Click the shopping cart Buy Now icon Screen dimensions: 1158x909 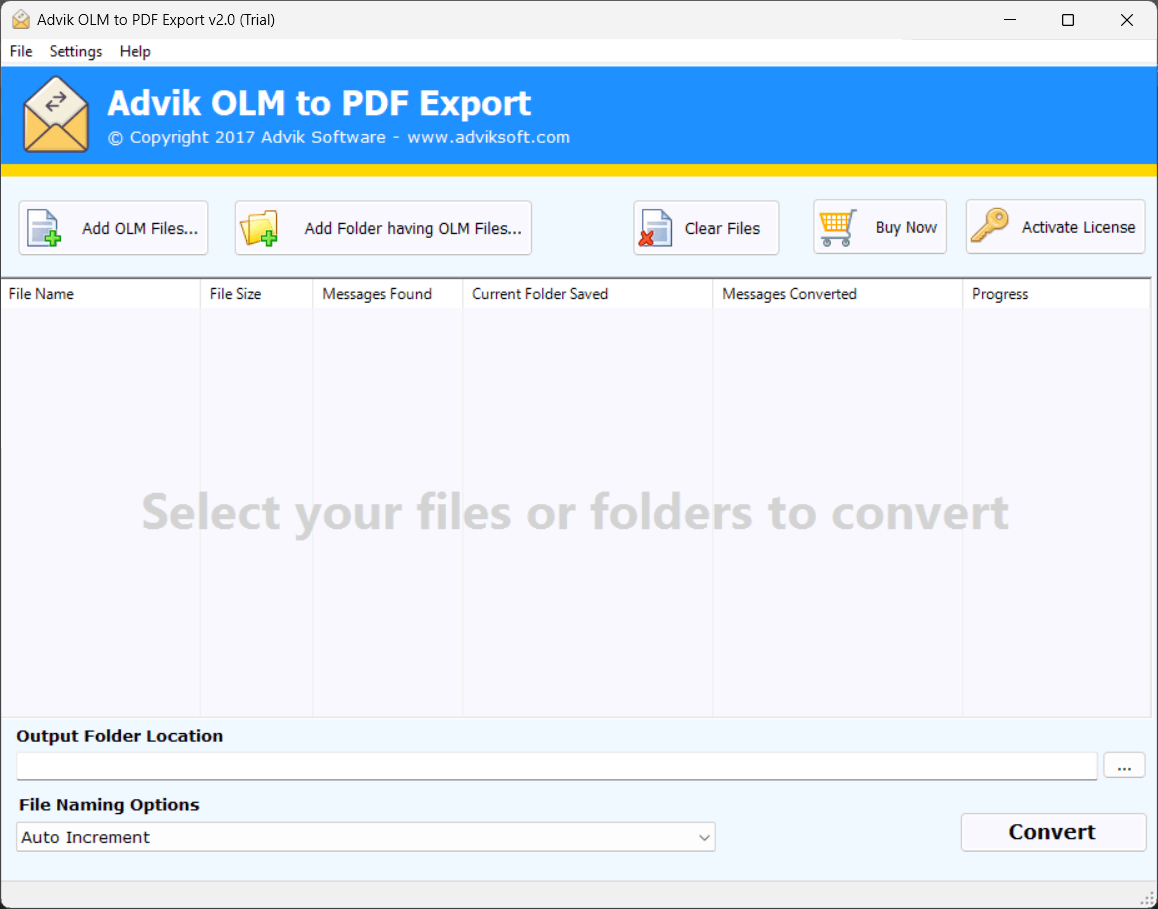coord(838,227)
